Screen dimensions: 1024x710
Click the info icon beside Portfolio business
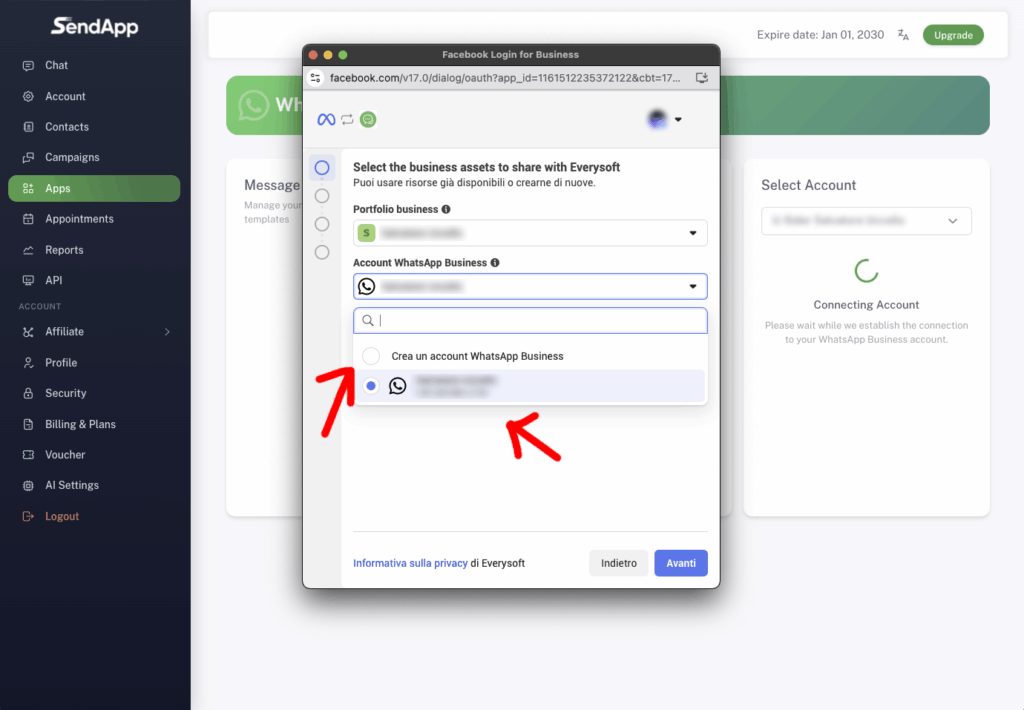point(446,210)
